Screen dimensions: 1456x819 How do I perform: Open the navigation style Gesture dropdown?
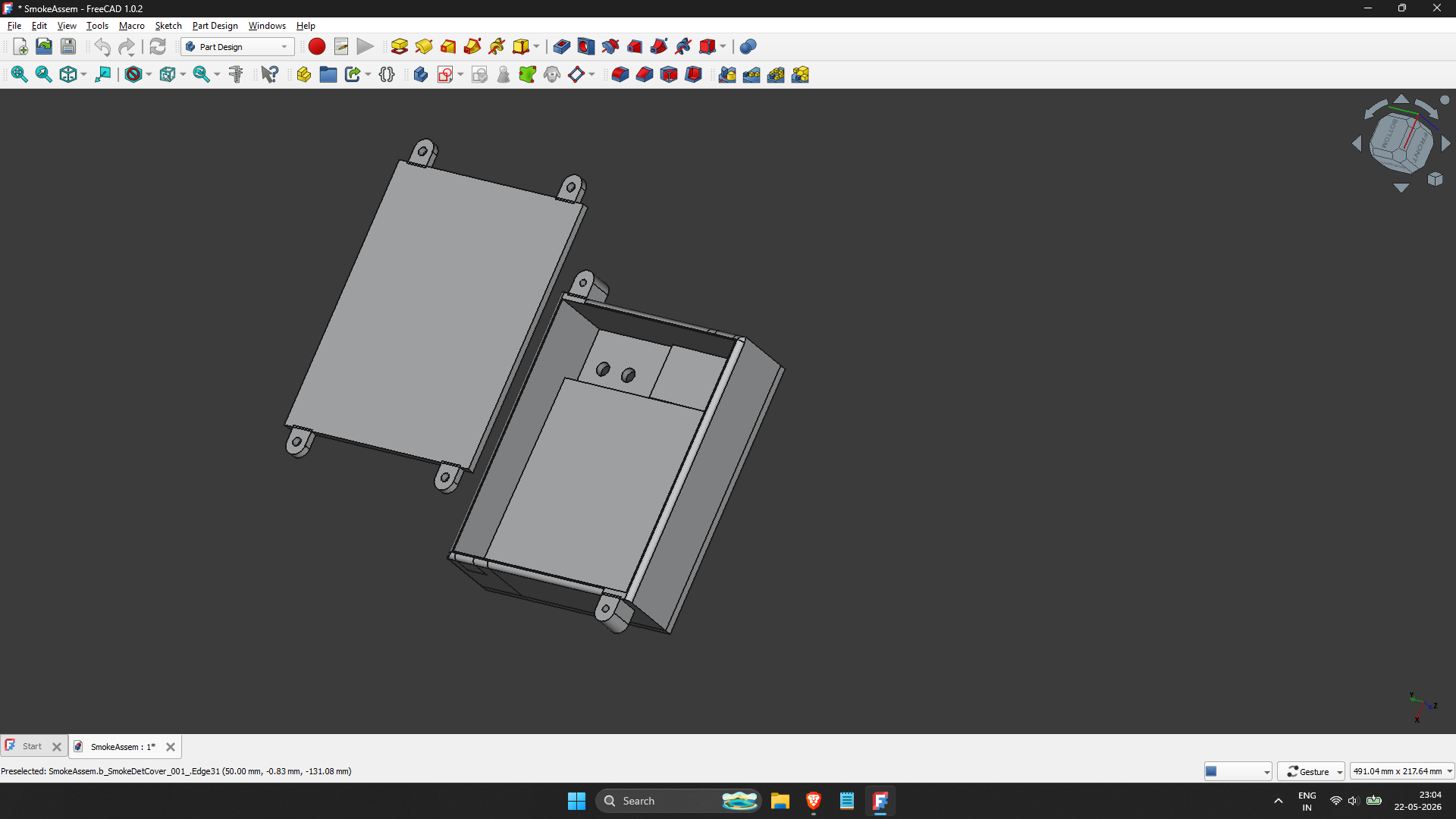point(1311,771)
